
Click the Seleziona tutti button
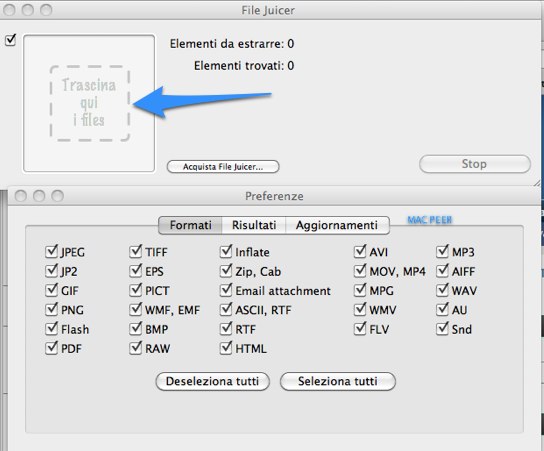pyautogui.click(x=338, y=381)
